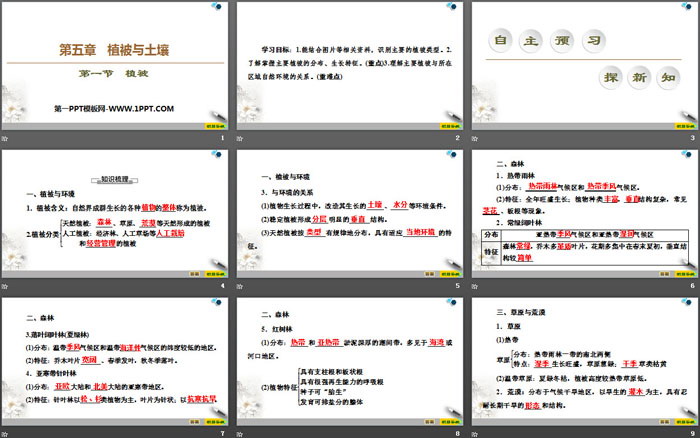This screenshot has height=438, width=700.
Task: Click yellow button at bottom of slide 5
Action: coord(450,274)
